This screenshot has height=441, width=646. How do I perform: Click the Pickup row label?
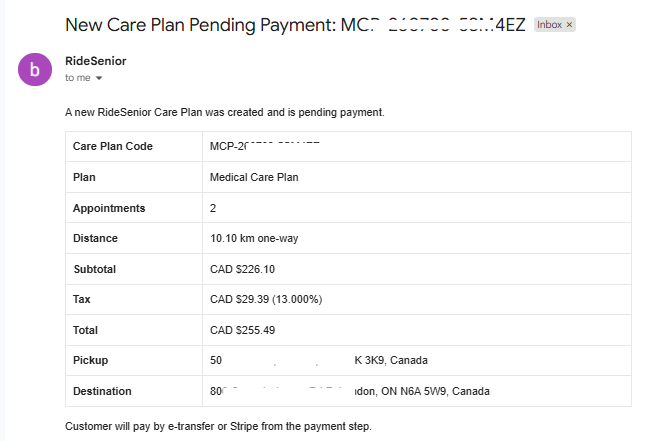pos(90,360)
